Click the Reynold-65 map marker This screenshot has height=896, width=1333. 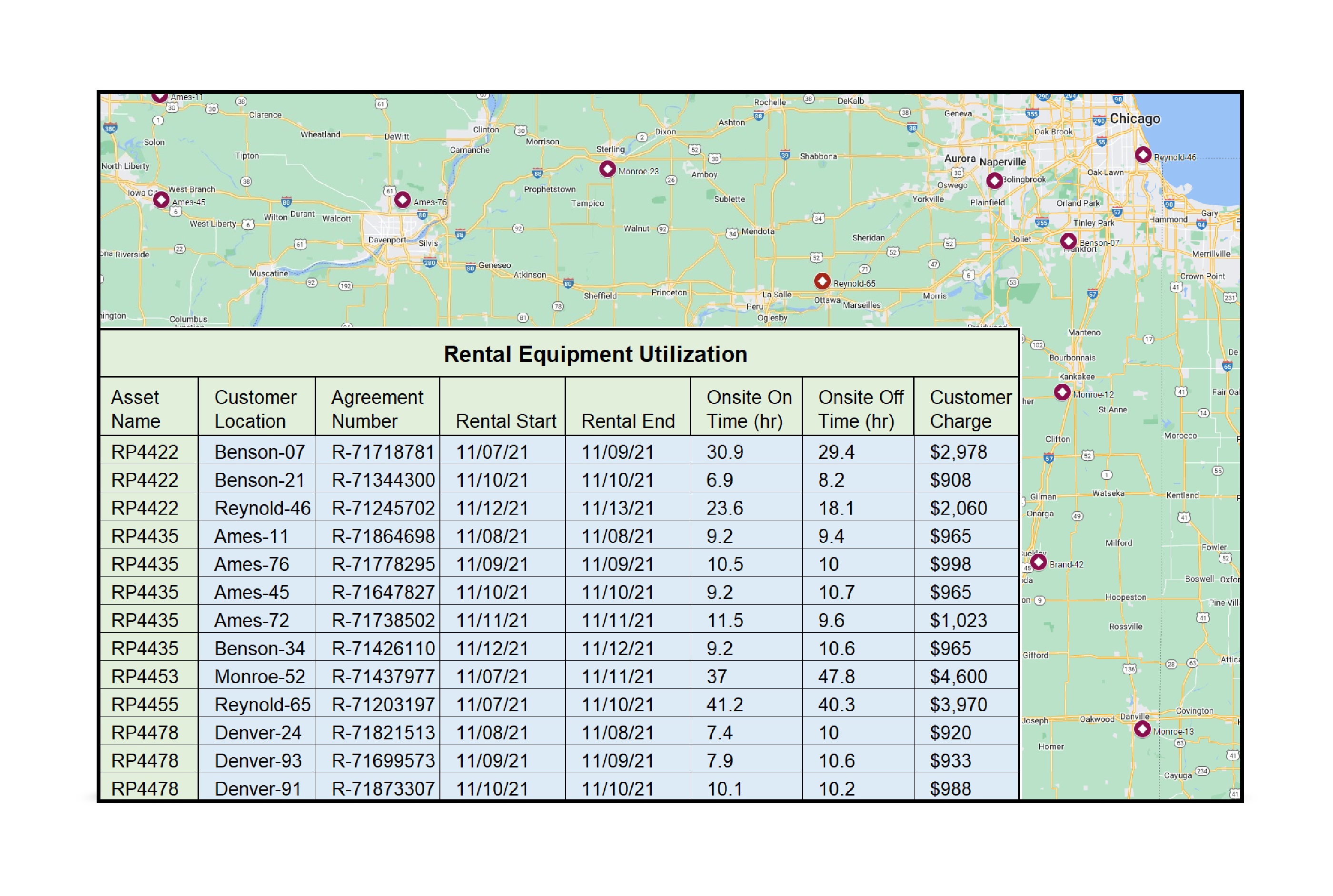click(822, 281)
